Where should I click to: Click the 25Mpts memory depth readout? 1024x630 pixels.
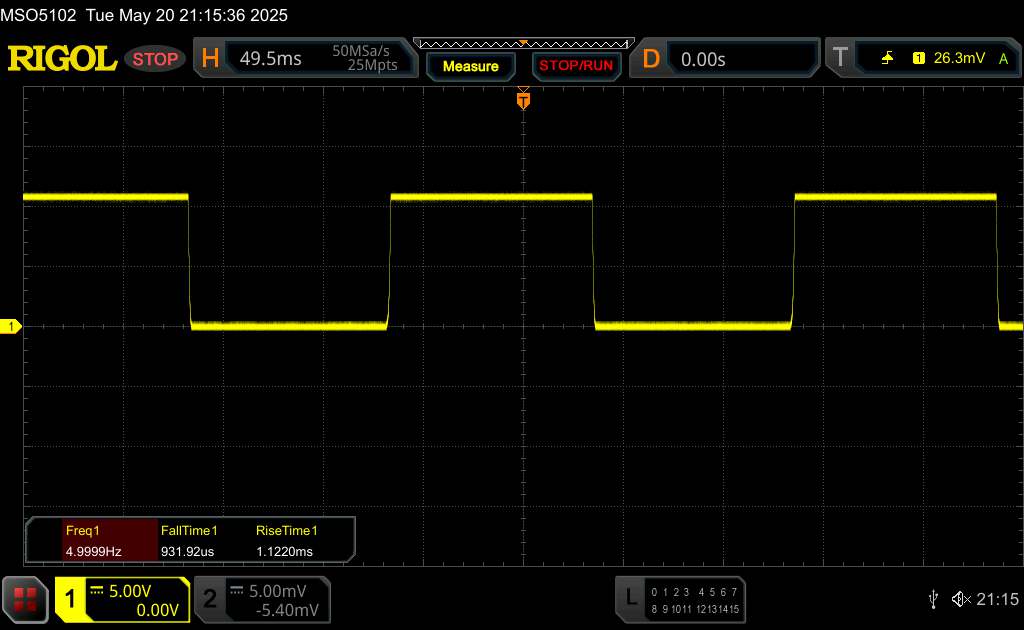372,65
